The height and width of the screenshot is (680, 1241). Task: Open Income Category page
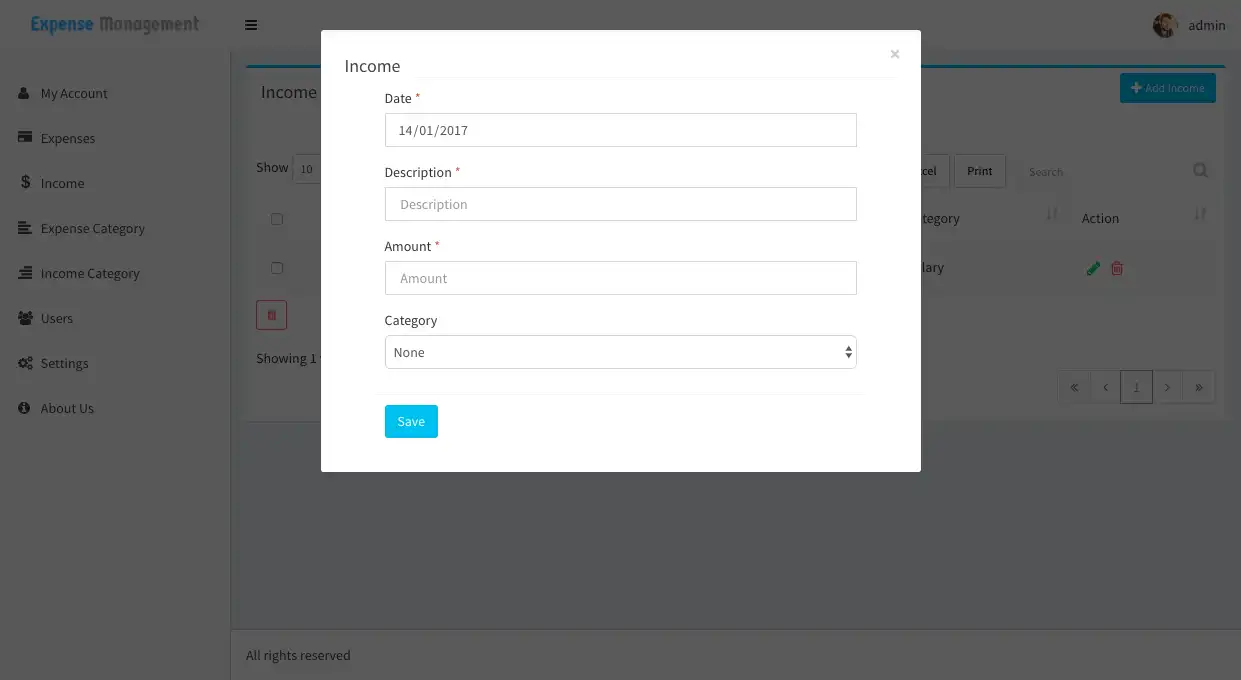click(x=90, y=273)
